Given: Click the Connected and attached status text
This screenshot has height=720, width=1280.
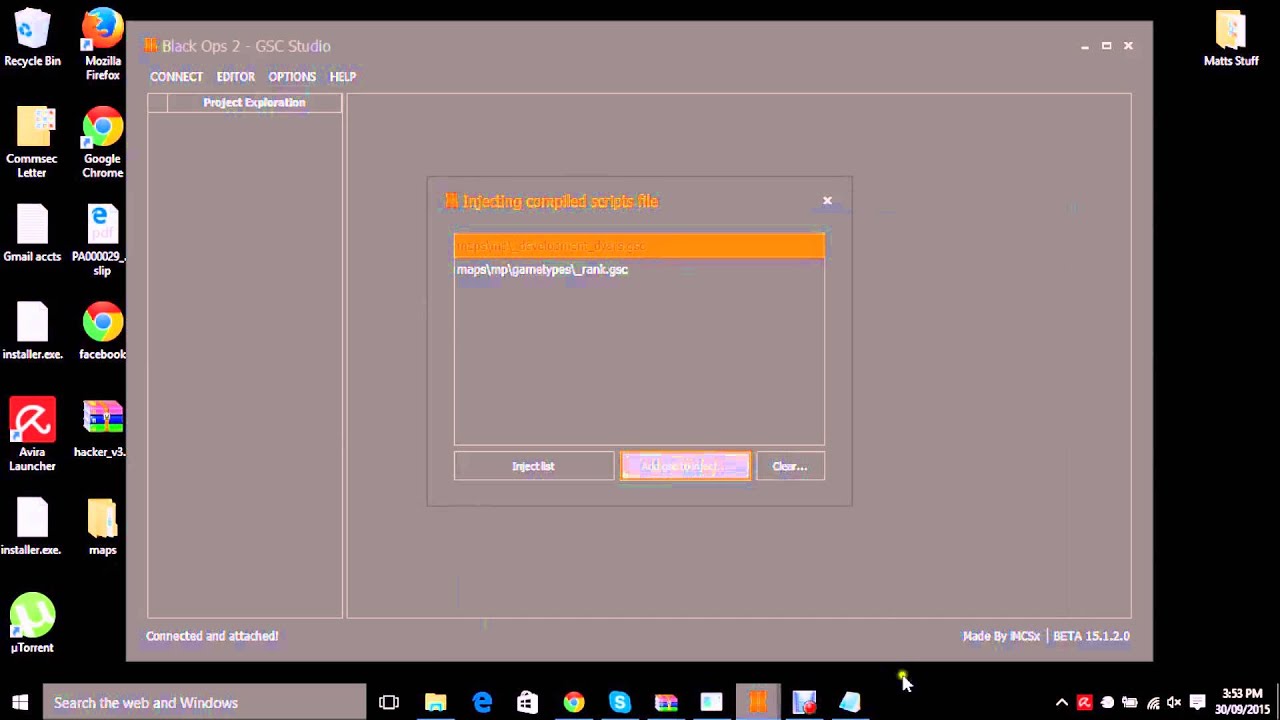Looking at the screenshot, I should 212,636.
